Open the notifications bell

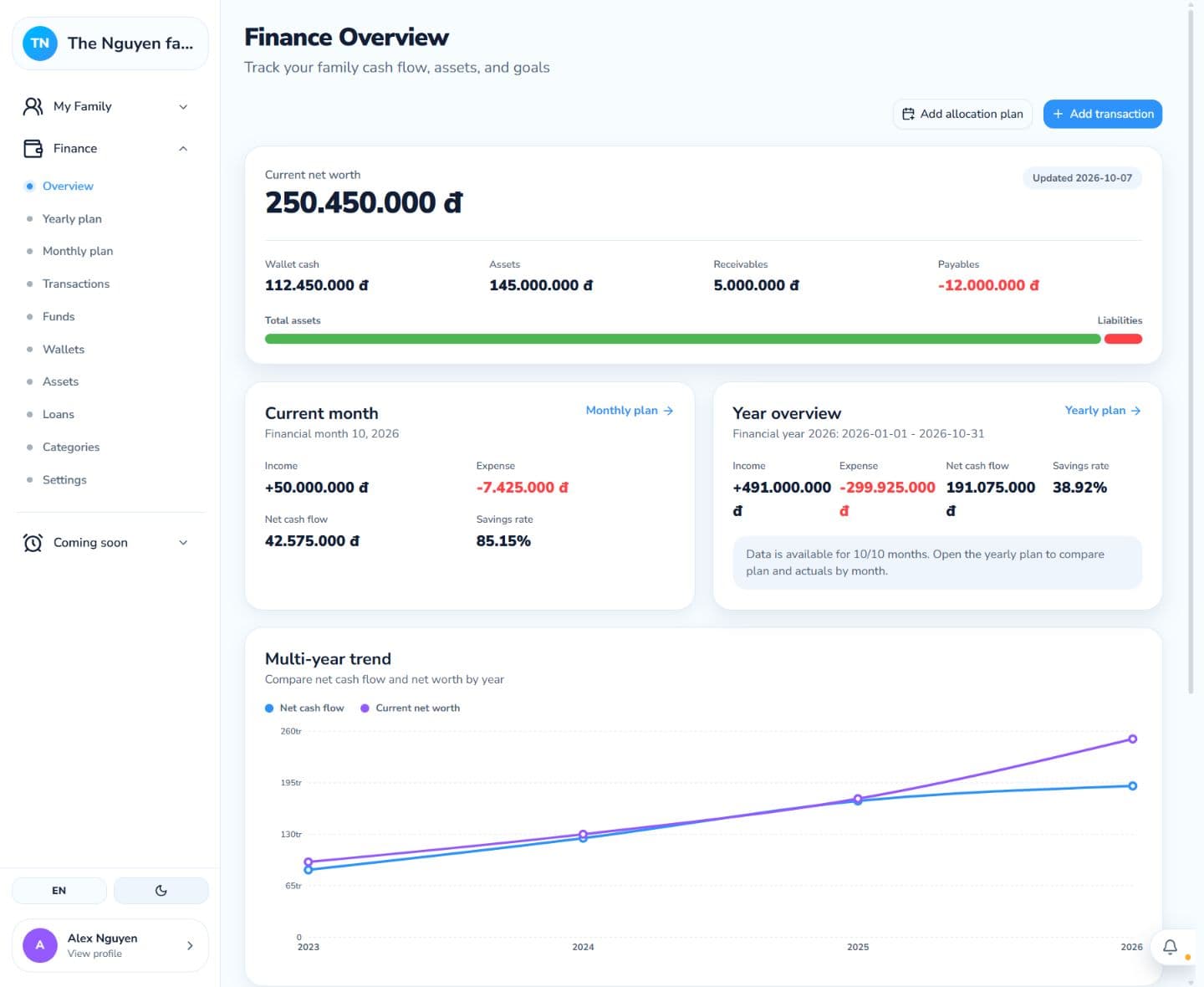(1171, 947)
